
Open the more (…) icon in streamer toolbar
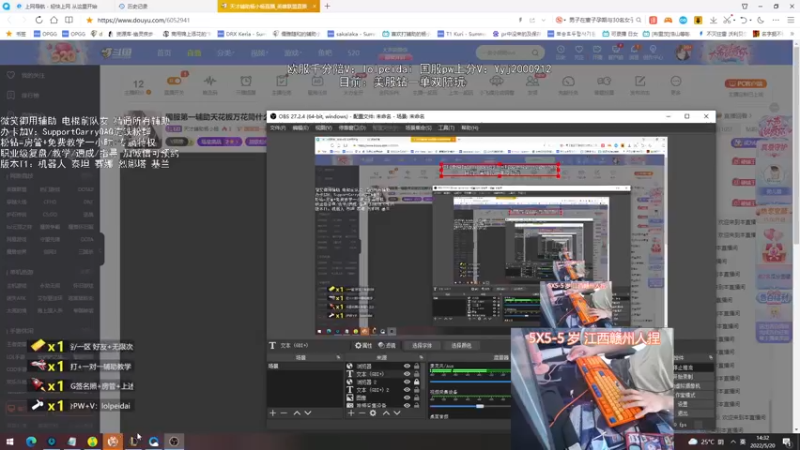(x=676, y=82)
